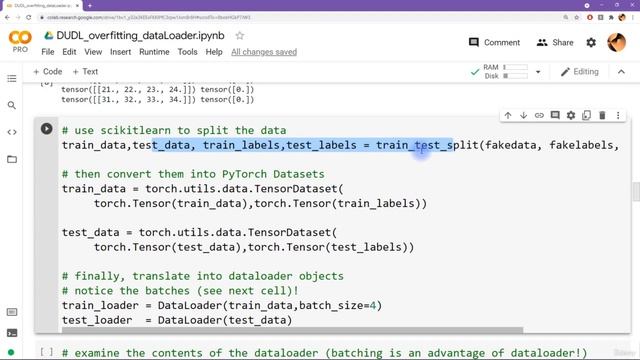Open a new browser tab
This screenshot has height=360, width=640.
pos(90,6)
